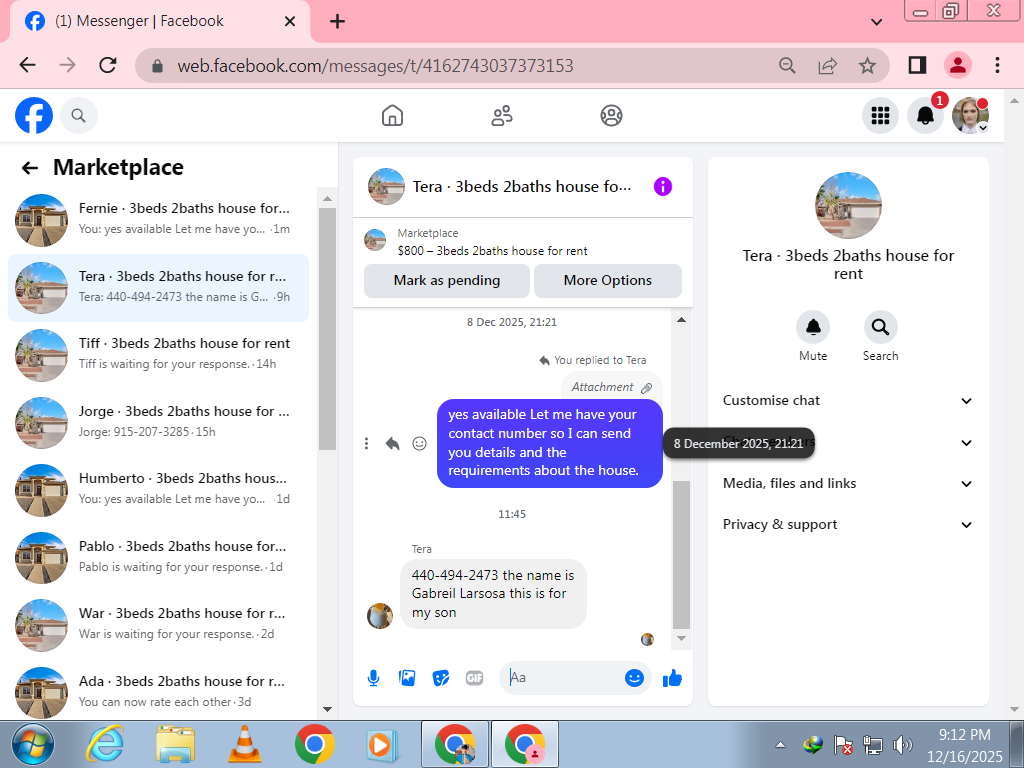
Task: Open the Attachment reply preview
Action: tap(611, 387)
